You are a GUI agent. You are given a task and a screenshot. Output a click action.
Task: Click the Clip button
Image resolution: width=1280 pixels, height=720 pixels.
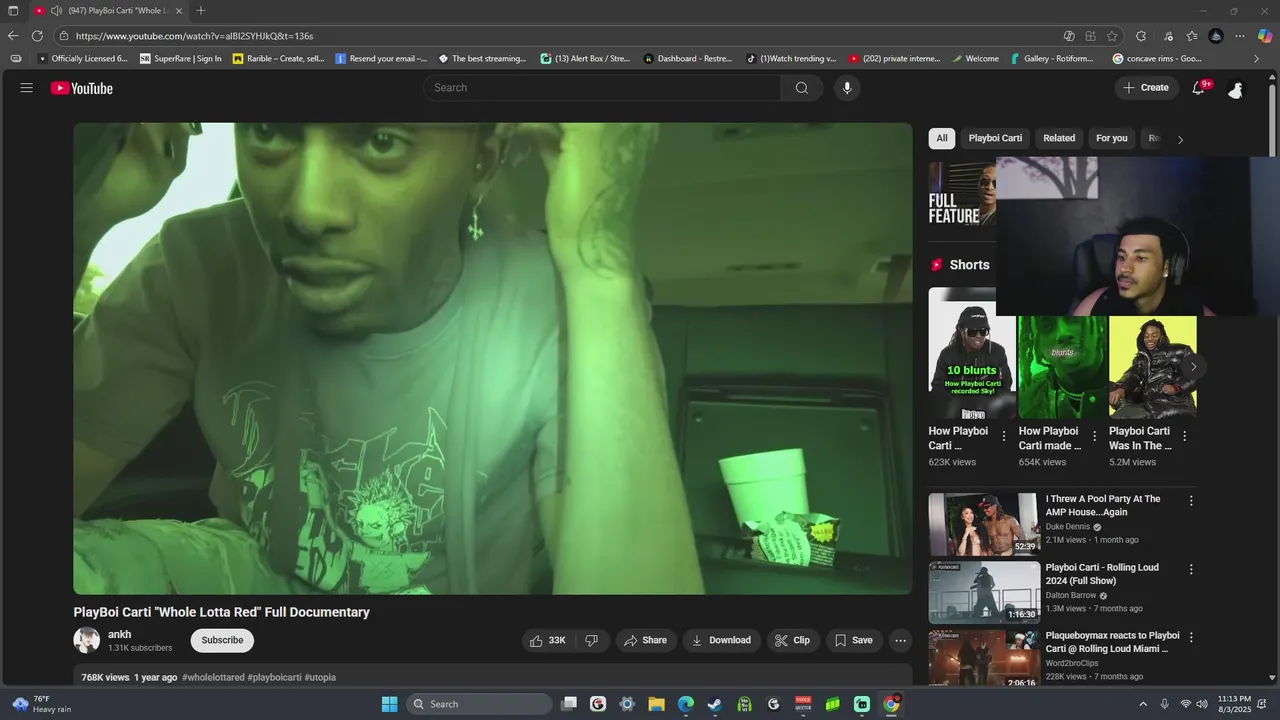click(793, 640)
